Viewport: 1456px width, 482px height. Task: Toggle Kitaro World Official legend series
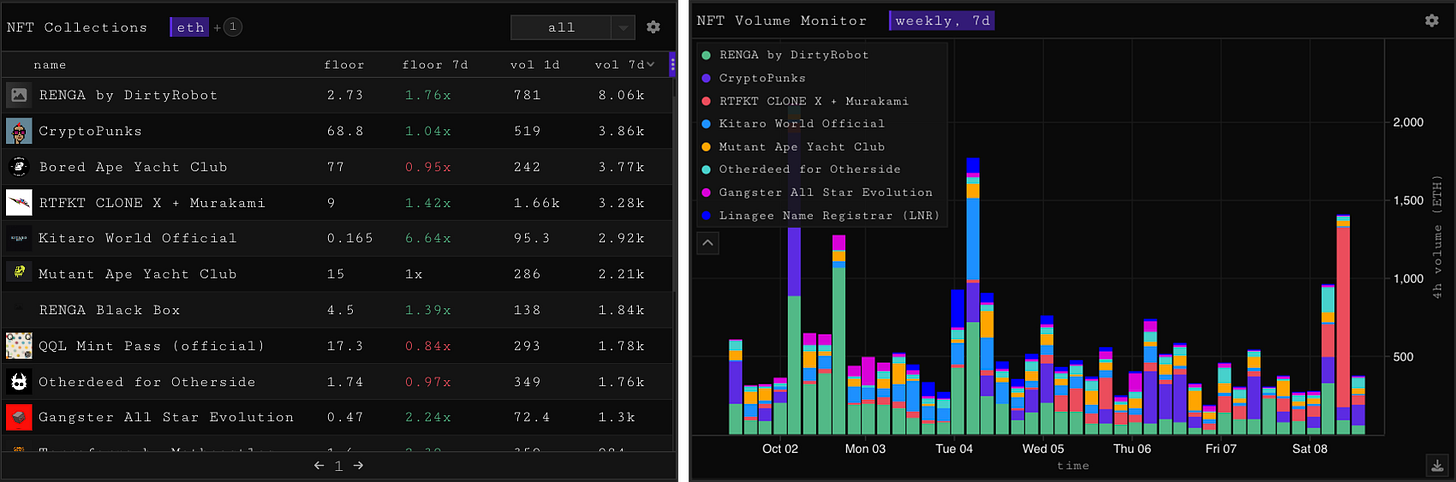click(792, 124)
